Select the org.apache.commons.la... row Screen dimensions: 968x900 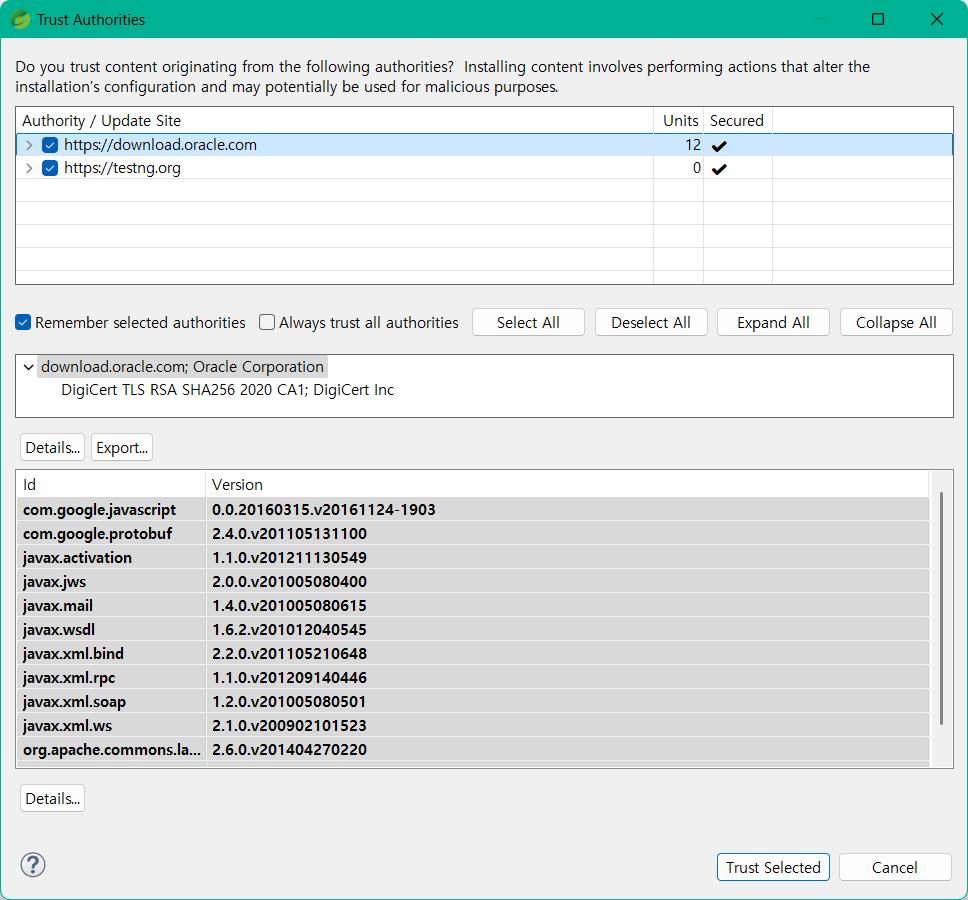point(473,750)
